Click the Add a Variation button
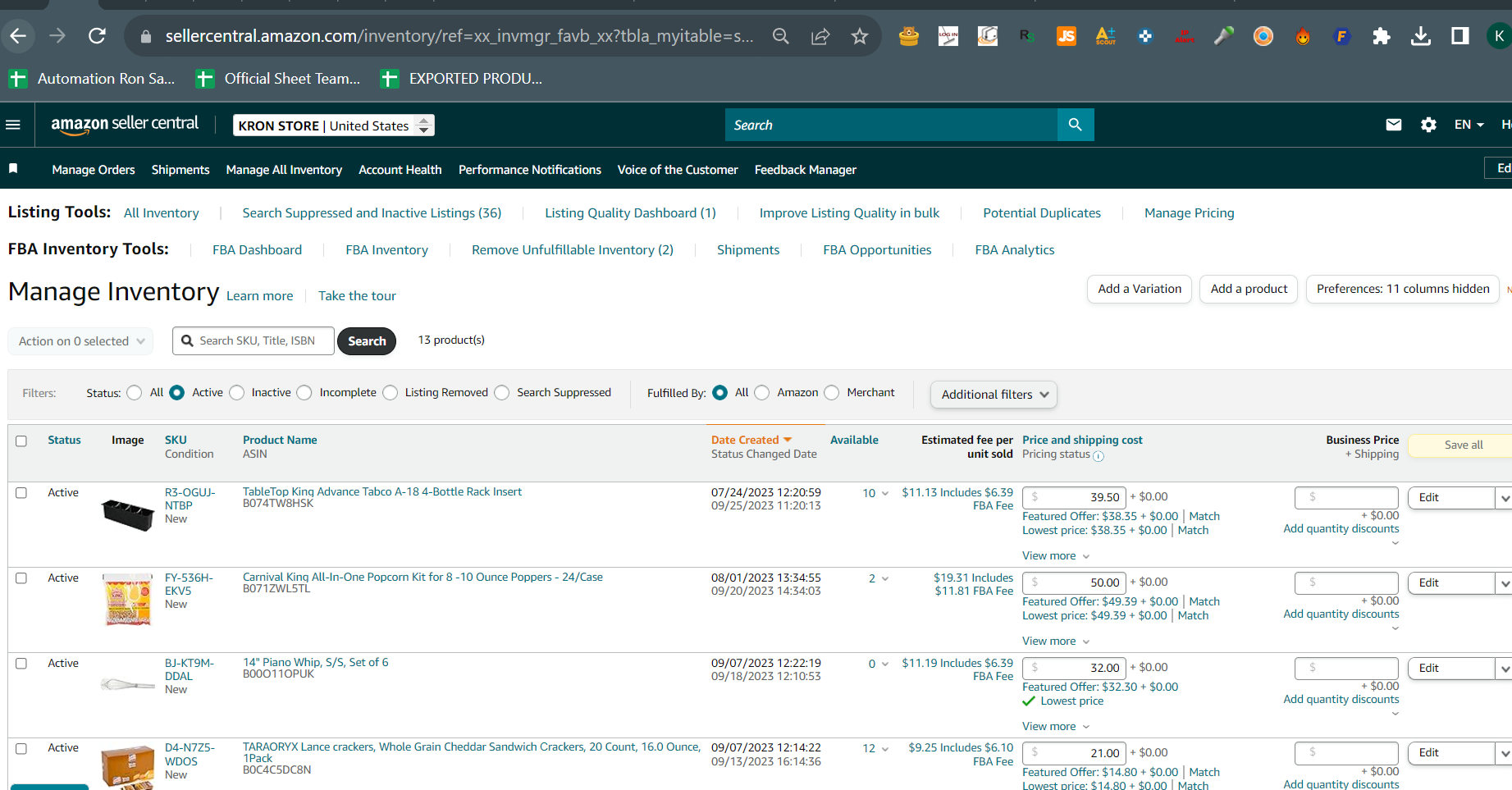The height and width of the screenshot is (790, 1512). [x=1140, y=289]
